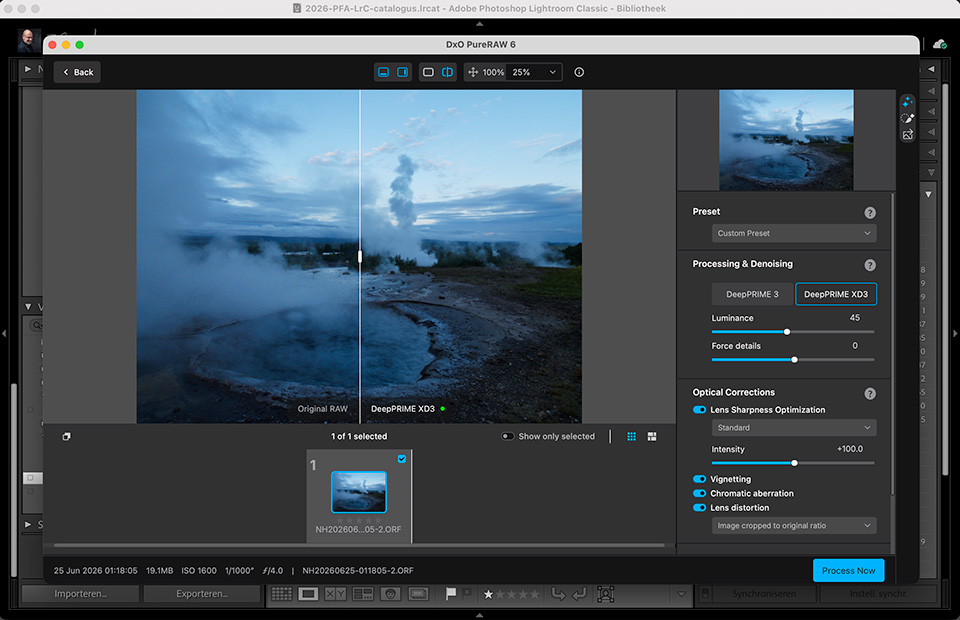This screenshot has height=620, width=960.
Task: Select Lightroom XY compare view icon
Action: tap(335, 594)
